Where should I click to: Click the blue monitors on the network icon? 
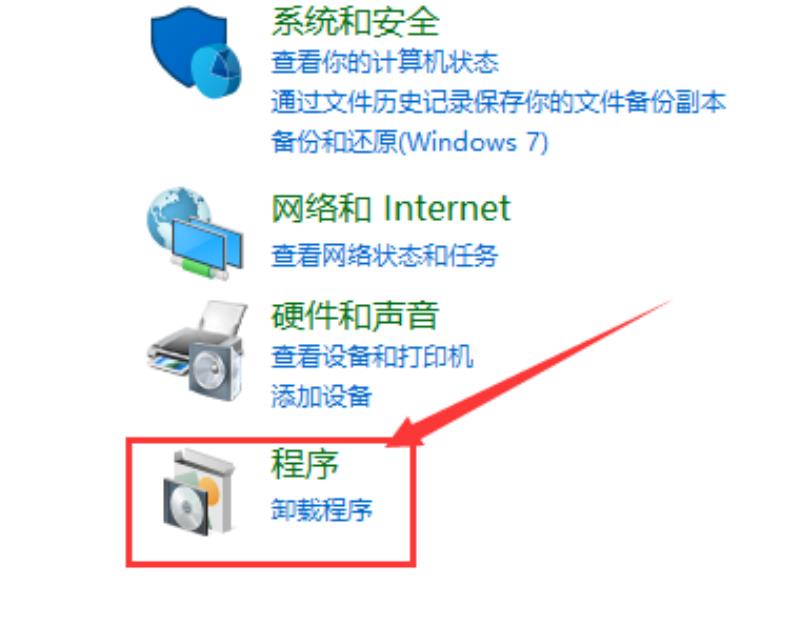click(x=207, y=246)
